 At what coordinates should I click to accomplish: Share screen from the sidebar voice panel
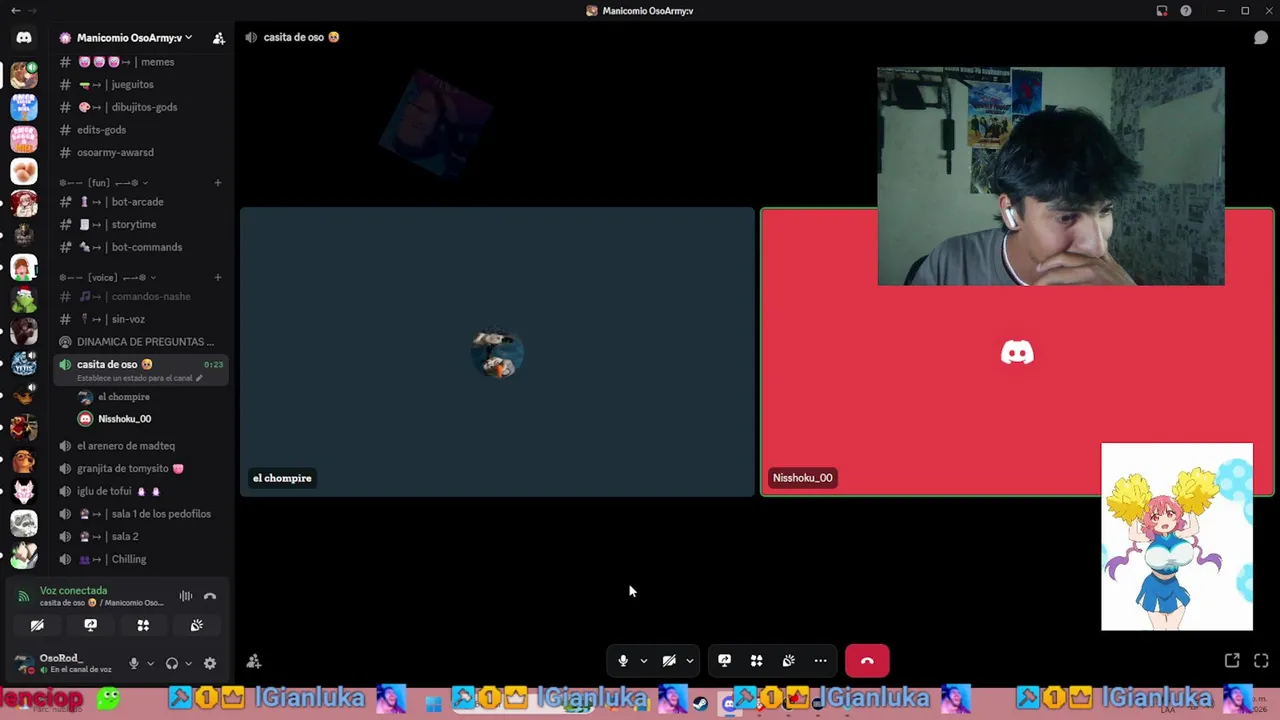pyautogui.click(x=90, y=625)
